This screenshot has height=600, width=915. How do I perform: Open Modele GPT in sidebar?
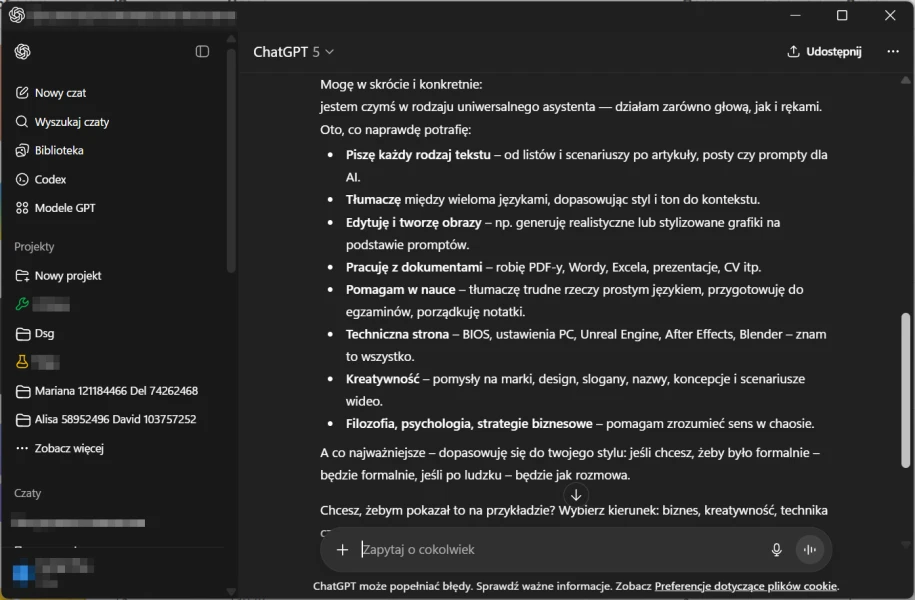64,208
